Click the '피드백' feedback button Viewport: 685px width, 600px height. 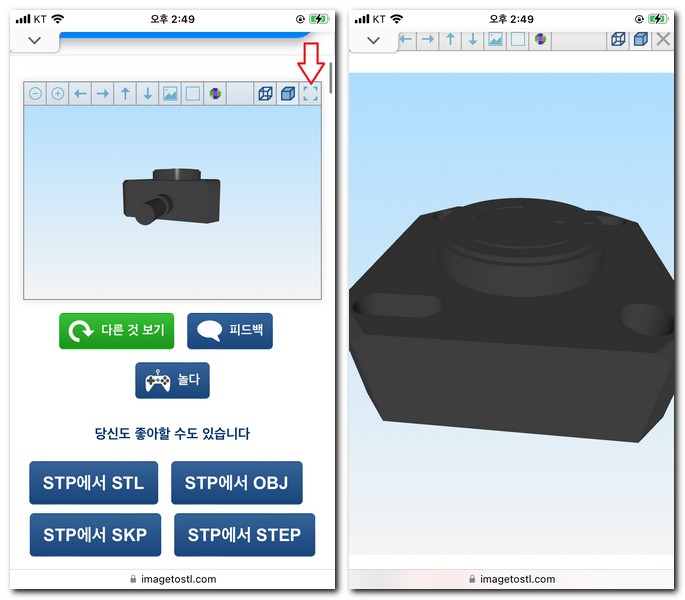pos(229,331)
